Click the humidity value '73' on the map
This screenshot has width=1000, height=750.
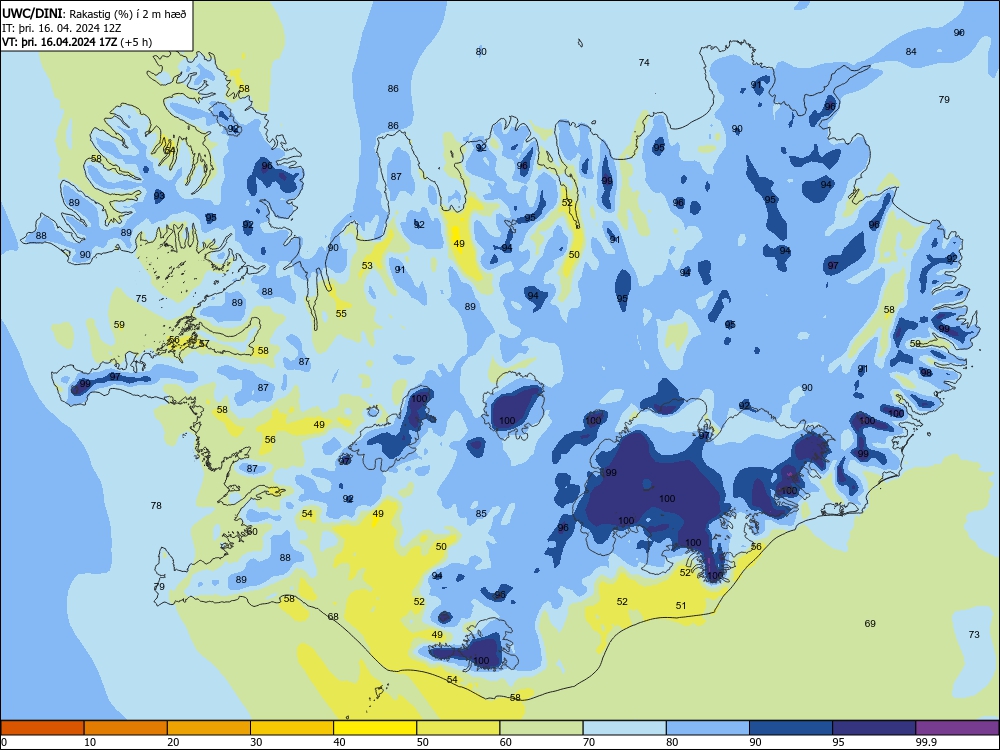click(974, 635)
